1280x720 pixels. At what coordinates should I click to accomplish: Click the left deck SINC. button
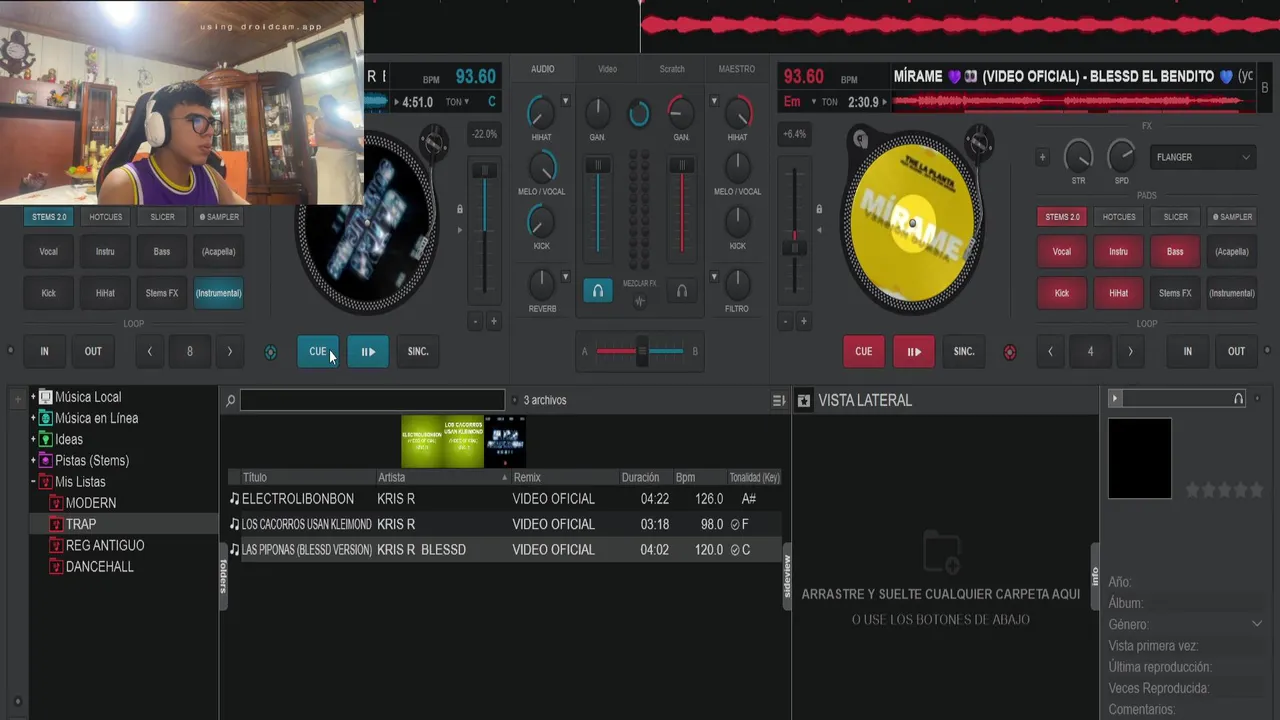[418, 351]
